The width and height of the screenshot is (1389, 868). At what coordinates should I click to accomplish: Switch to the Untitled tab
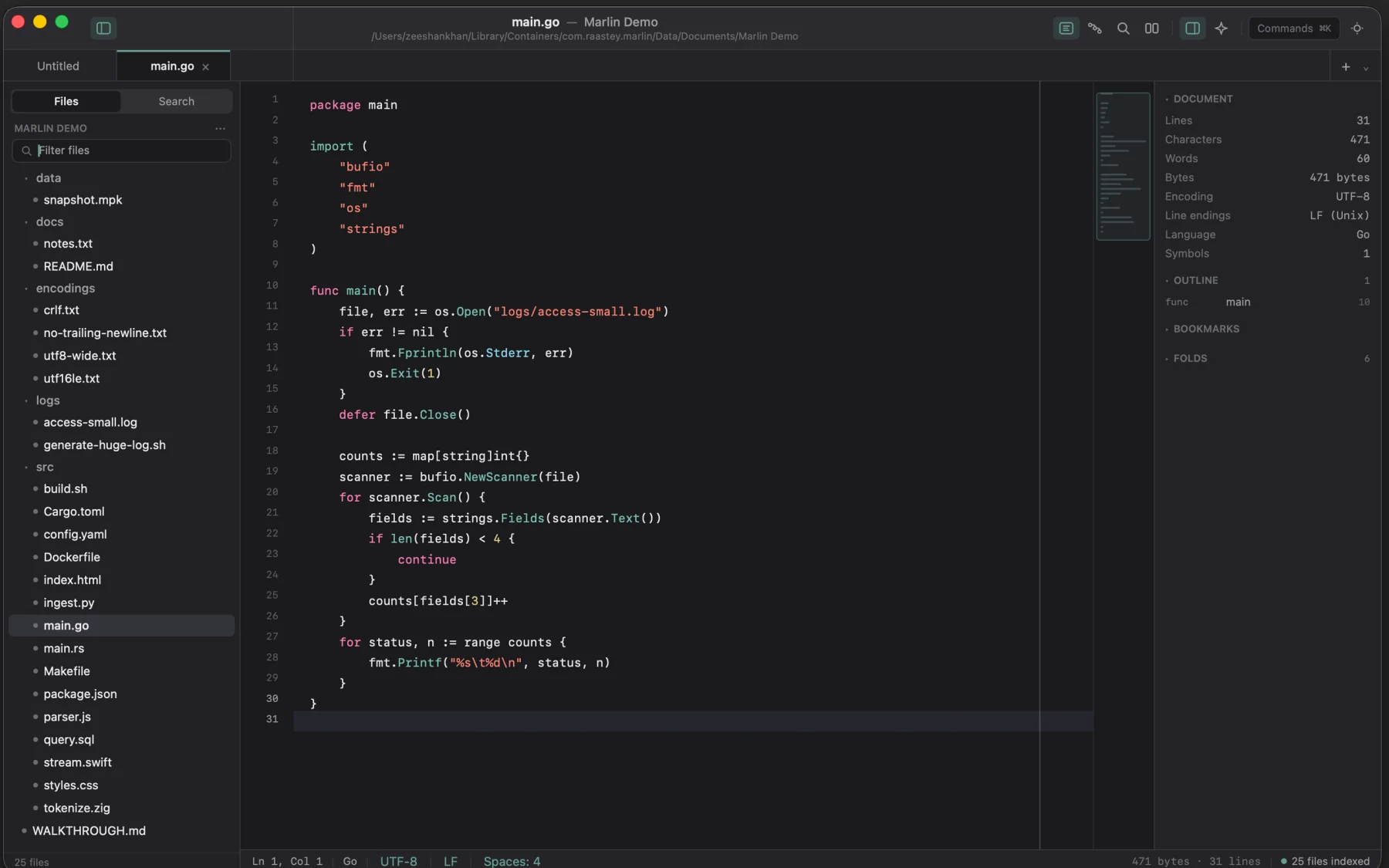59,66
